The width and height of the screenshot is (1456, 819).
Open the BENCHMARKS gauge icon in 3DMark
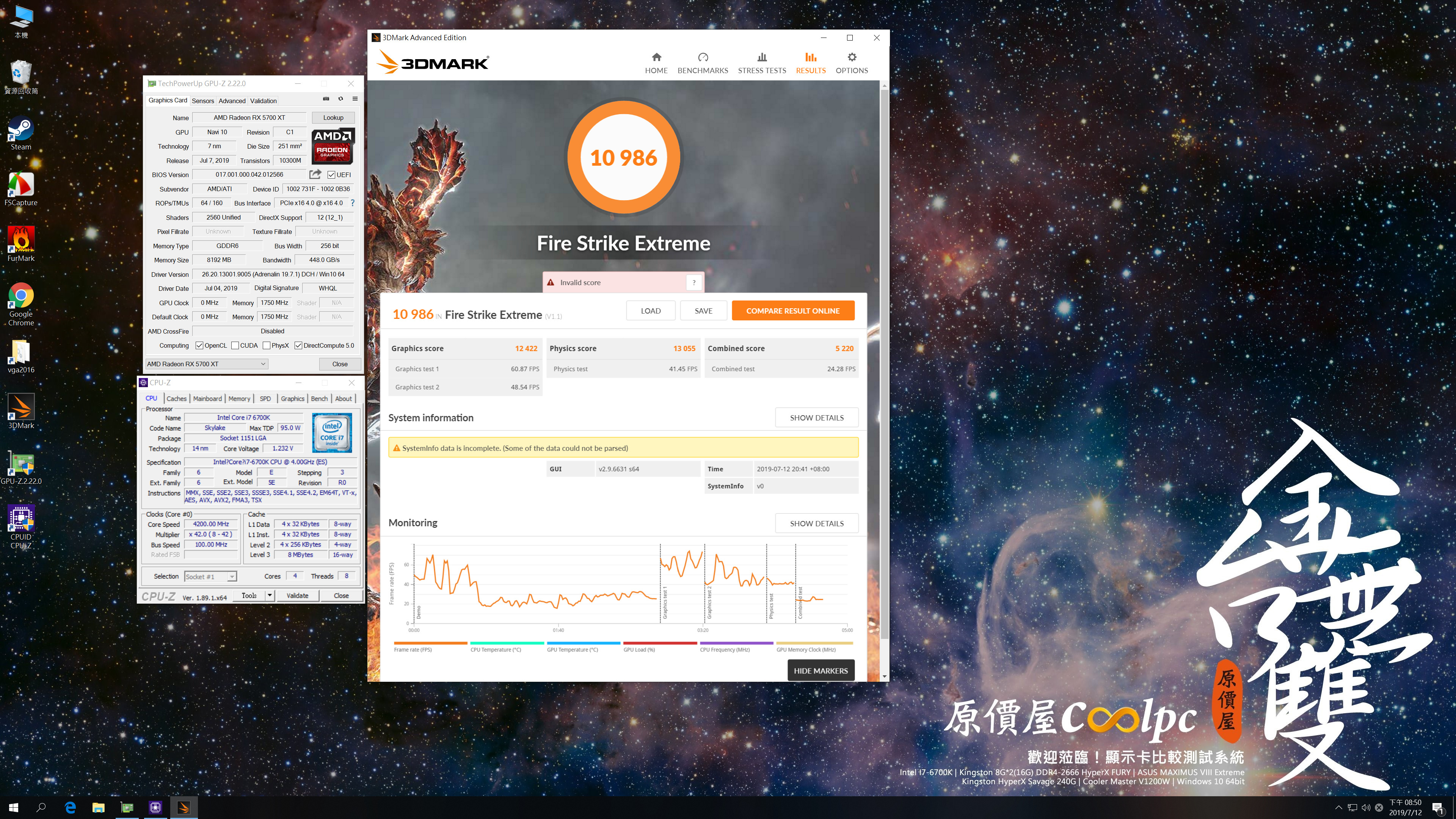click(x=703, y=57)
